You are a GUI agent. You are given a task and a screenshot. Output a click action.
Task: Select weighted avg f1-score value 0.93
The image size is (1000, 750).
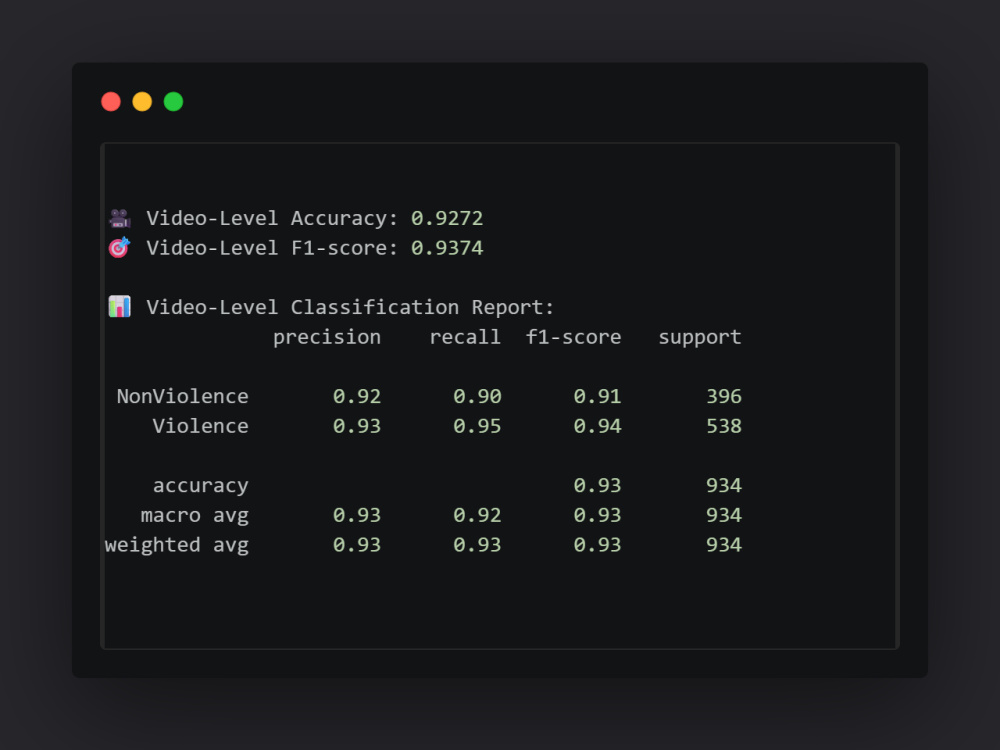coord(597,545)
